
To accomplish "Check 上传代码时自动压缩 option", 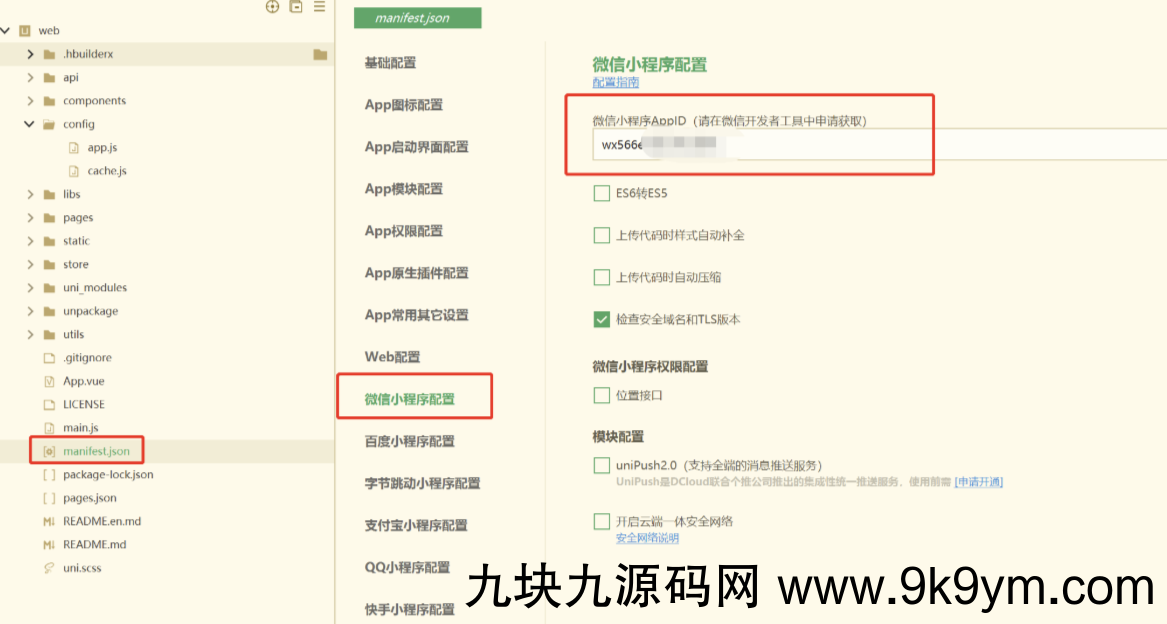I will click(x=601, y=277).
